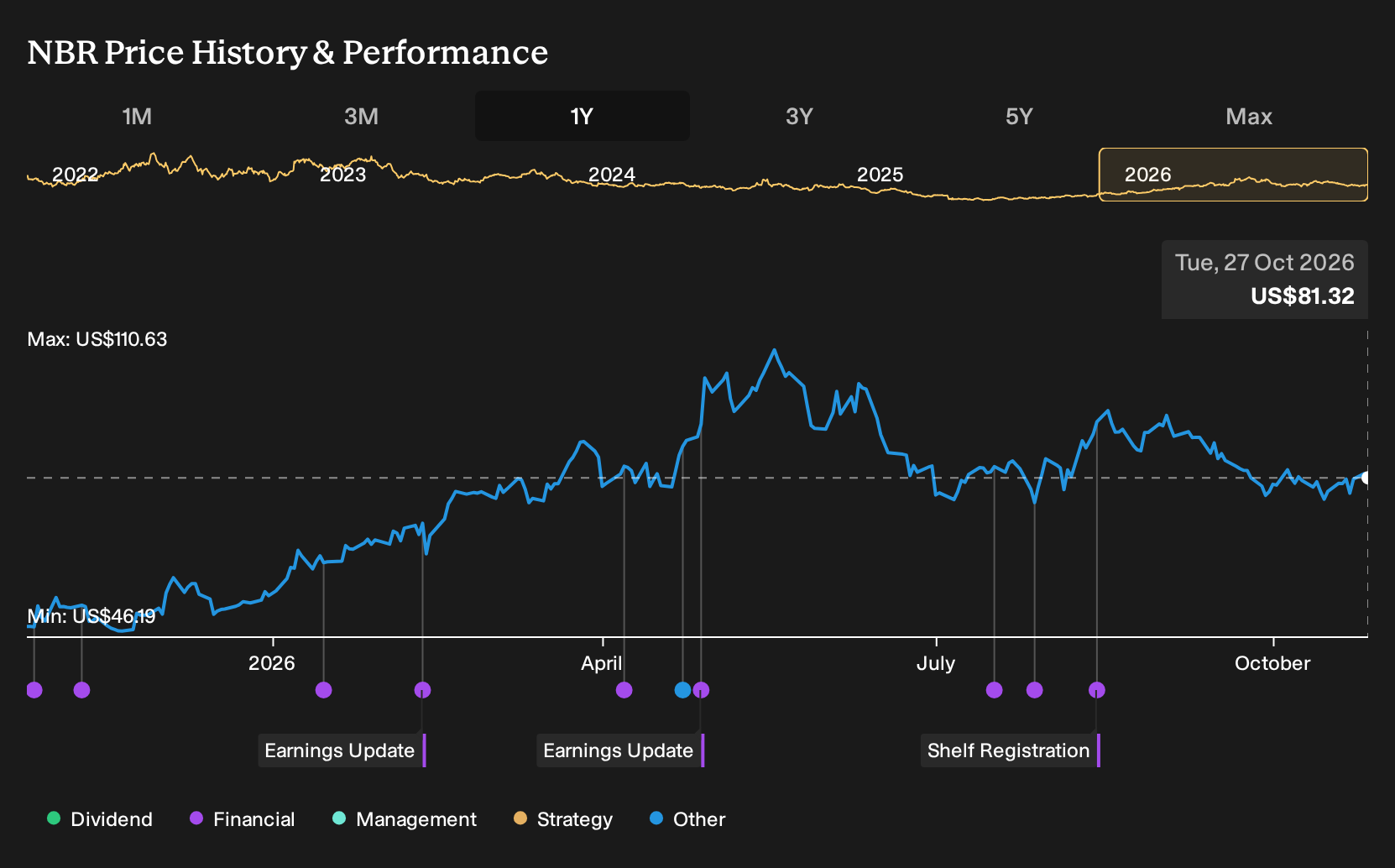Select the 1M time range tab

(137, 116)
